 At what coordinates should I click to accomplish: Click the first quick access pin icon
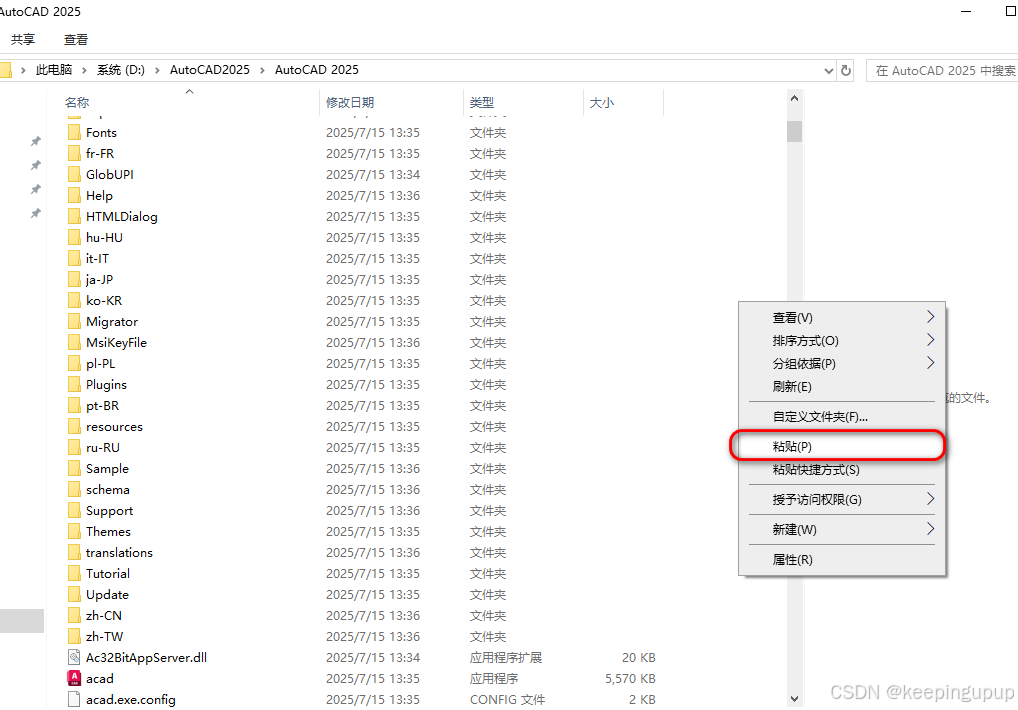click(x=36, y=141)
